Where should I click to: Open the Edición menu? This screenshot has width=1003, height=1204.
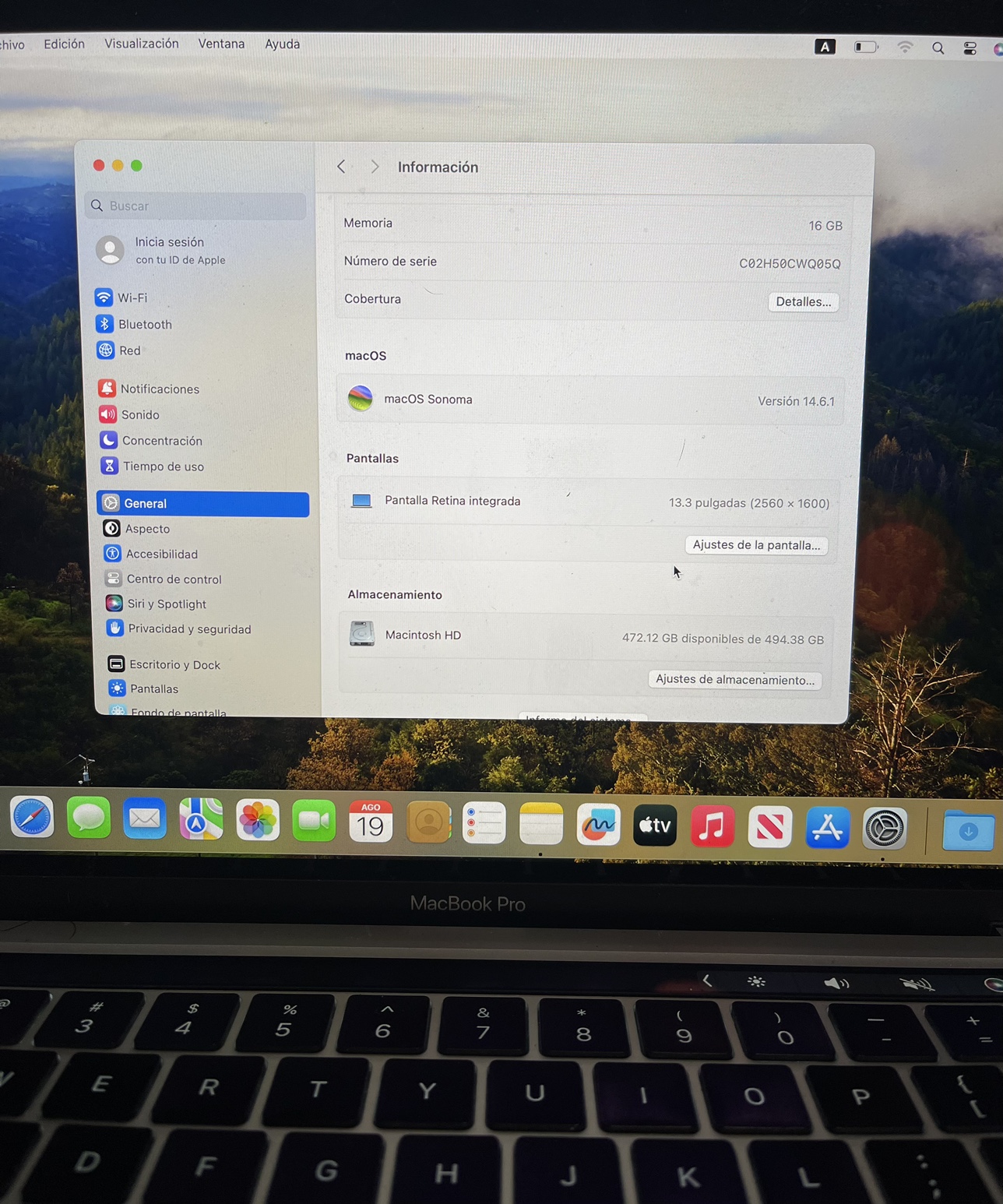64,44
